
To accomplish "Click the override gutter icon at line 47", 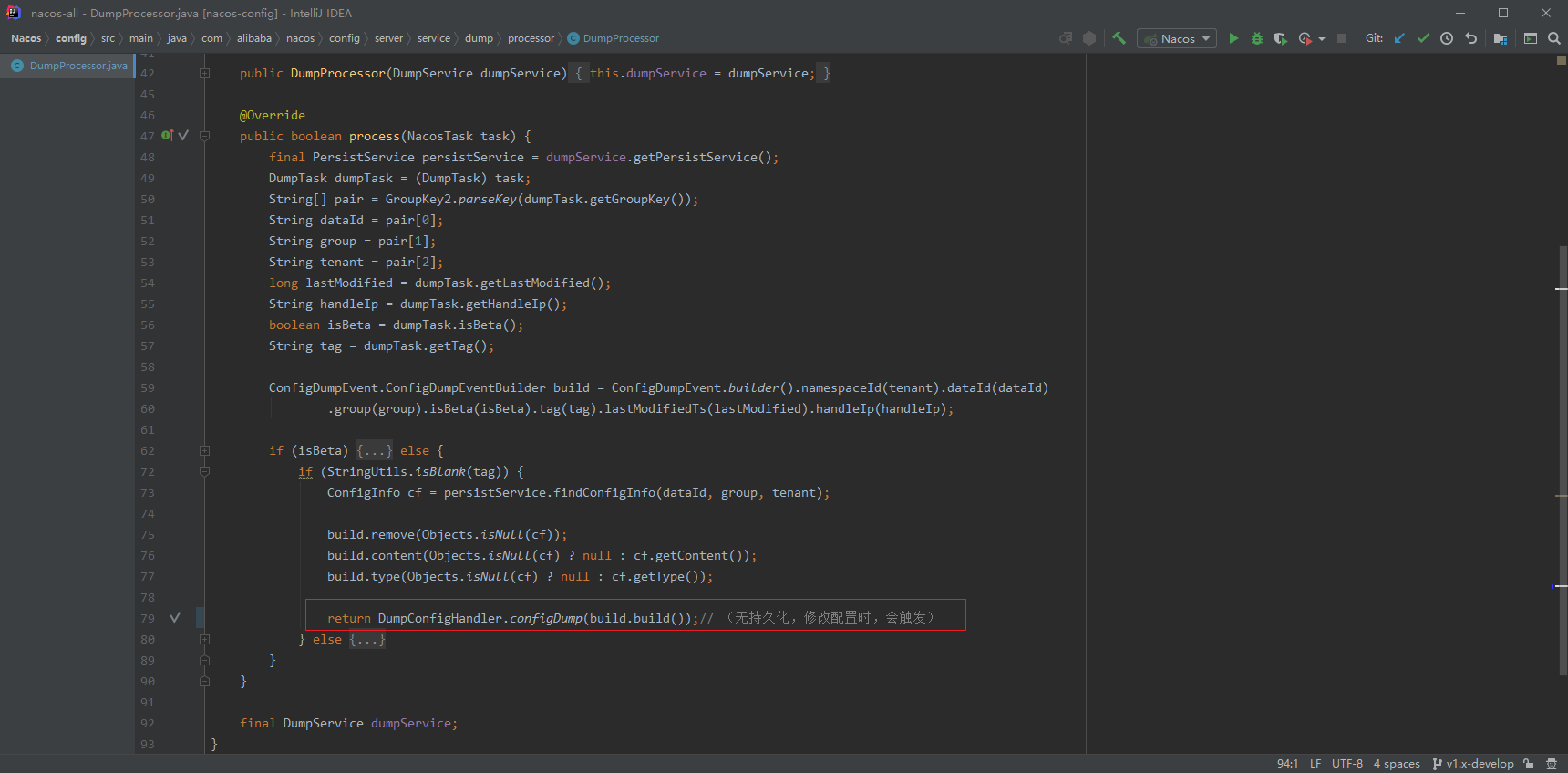I will 167,135.
